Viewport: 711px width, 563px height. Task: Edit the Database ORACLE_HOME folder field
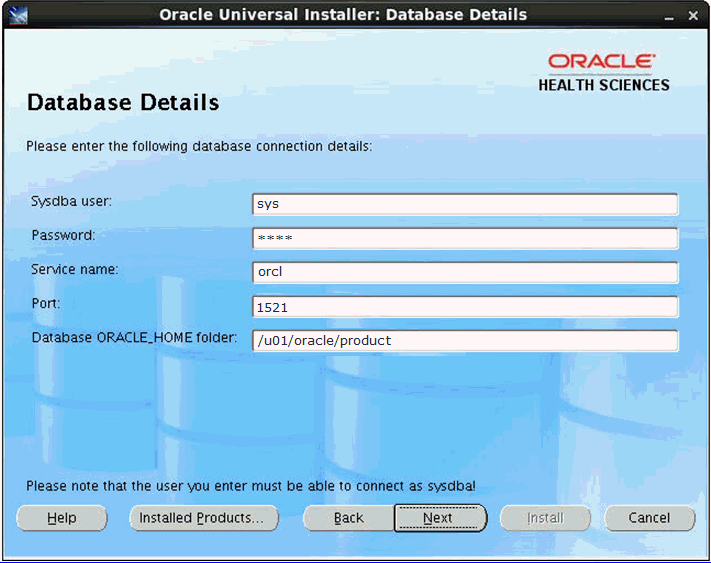coord(465,341)
